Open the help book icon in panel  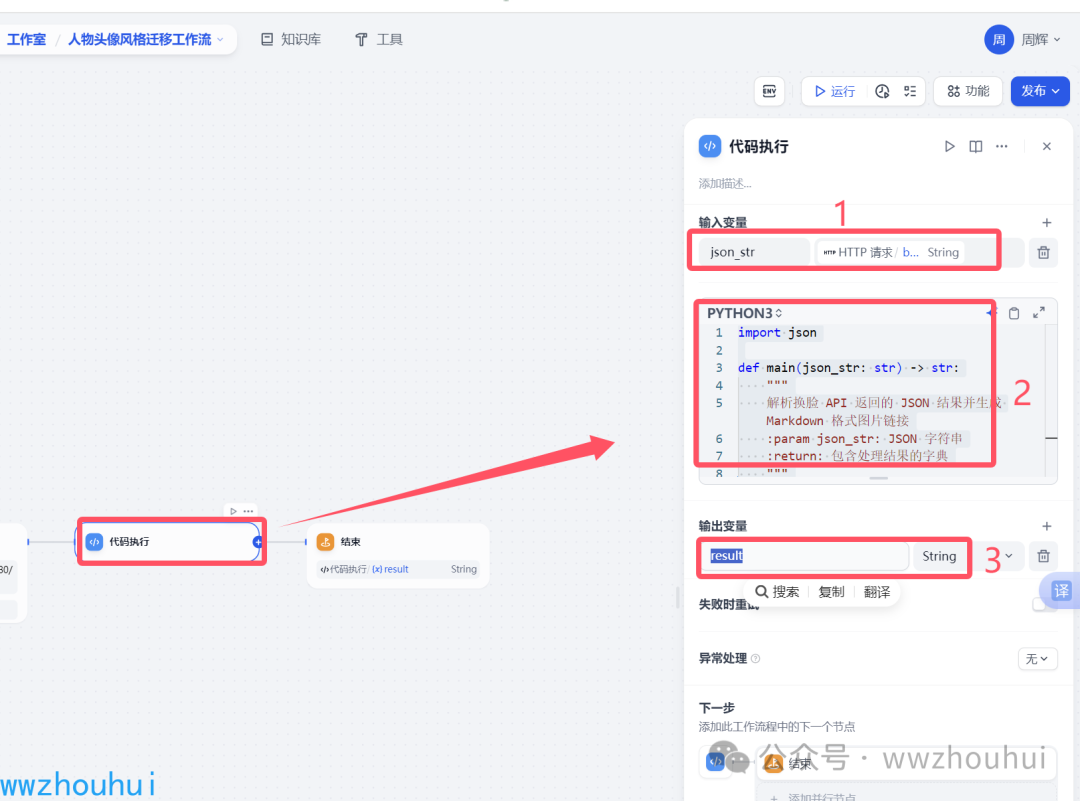[x=976, y=146]
